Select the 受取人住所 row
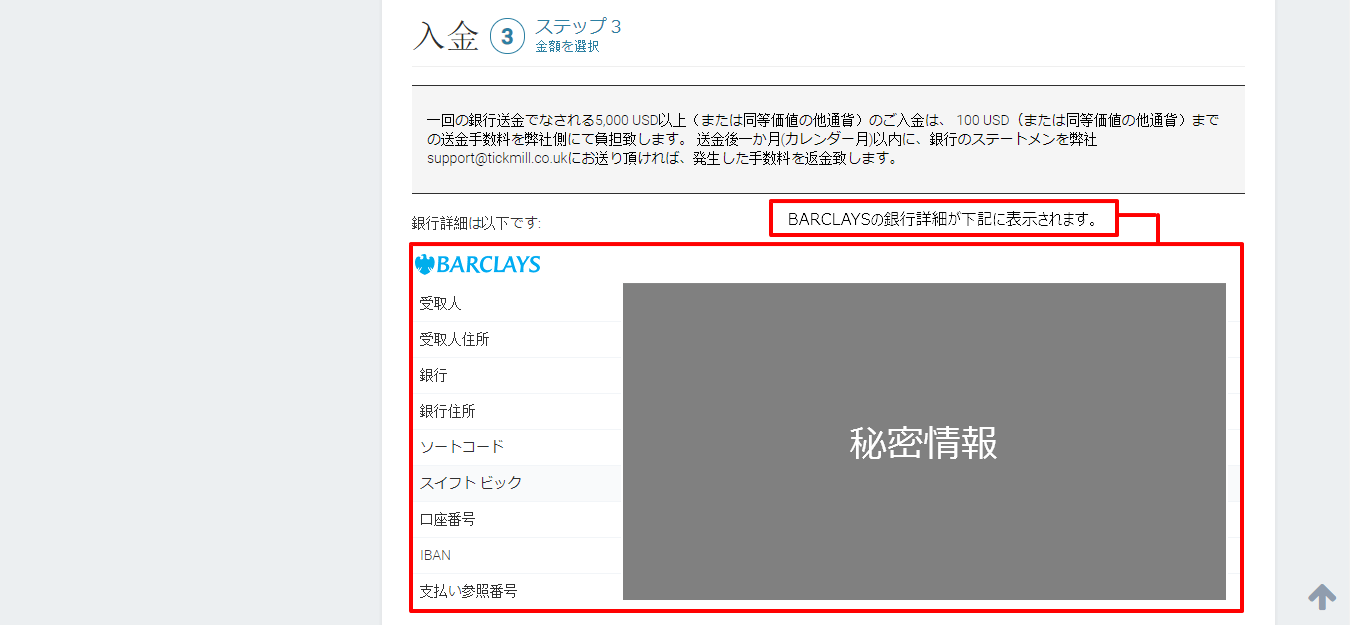 pyautogui.click(x=454, y=340)
